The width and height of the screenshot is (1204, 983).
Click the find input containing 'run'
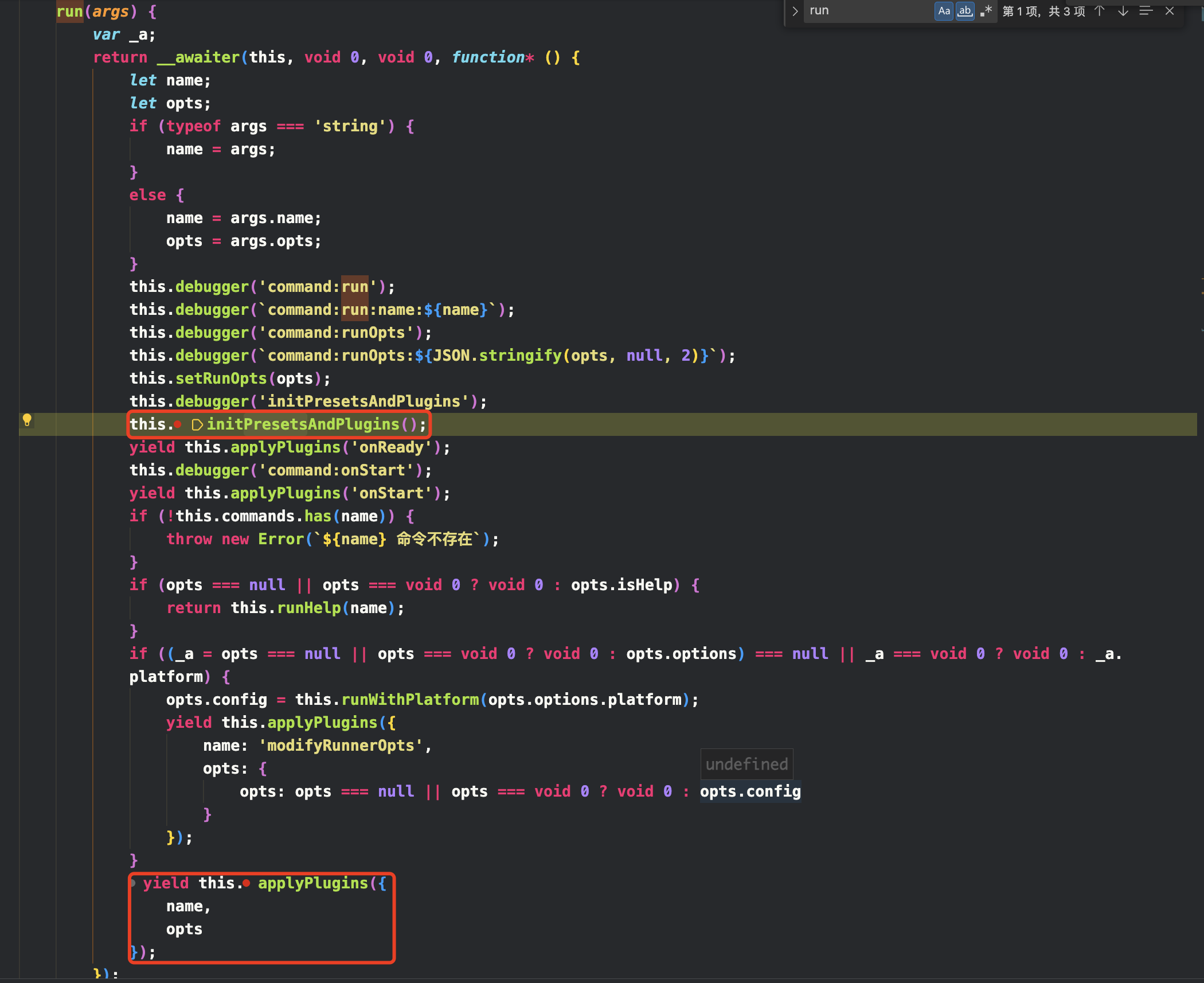point(869,11)
